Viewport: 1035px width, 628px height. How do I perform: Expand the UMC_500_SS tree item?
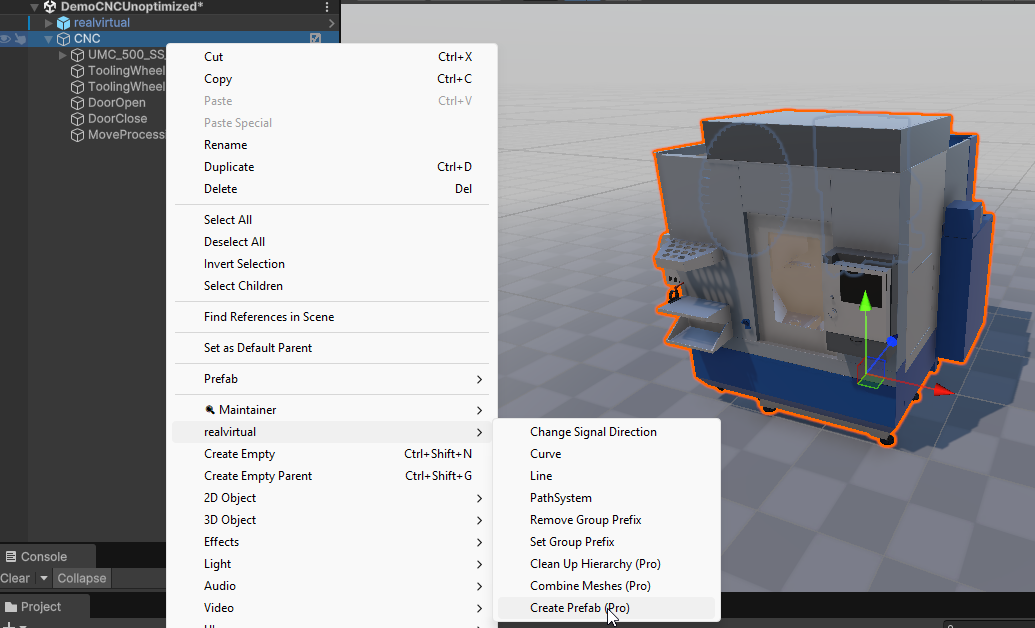point(63,55)
